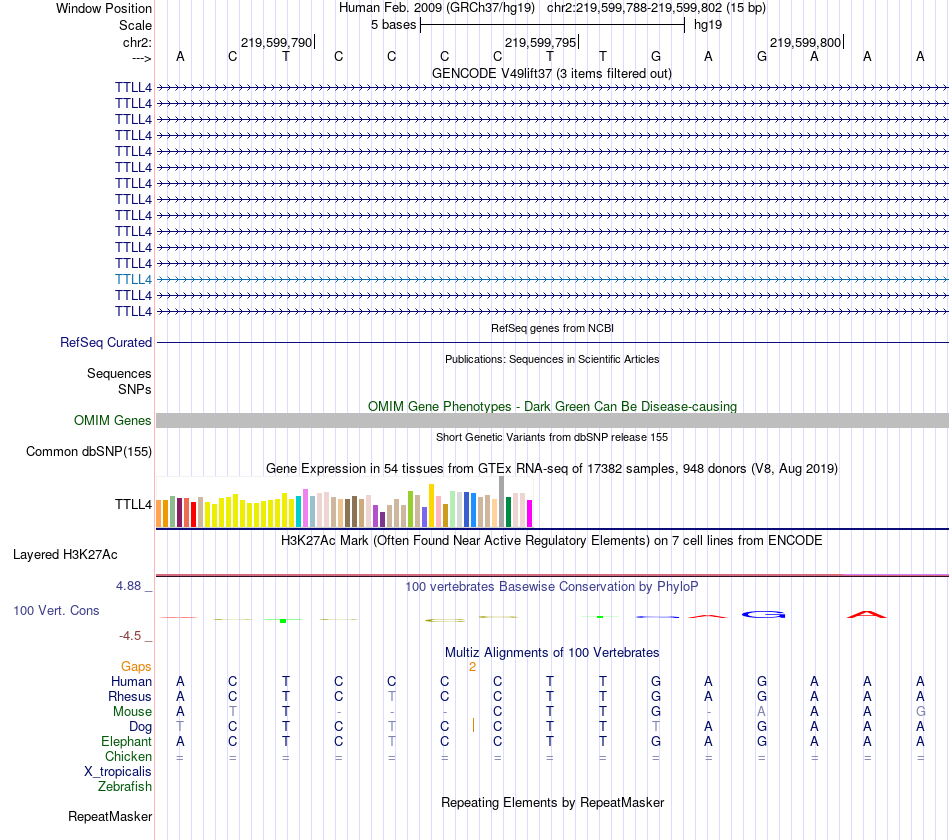Click the '5 bases' scale bar label
The width and height of the screenshot is (950, 840).
pos(394,25)
